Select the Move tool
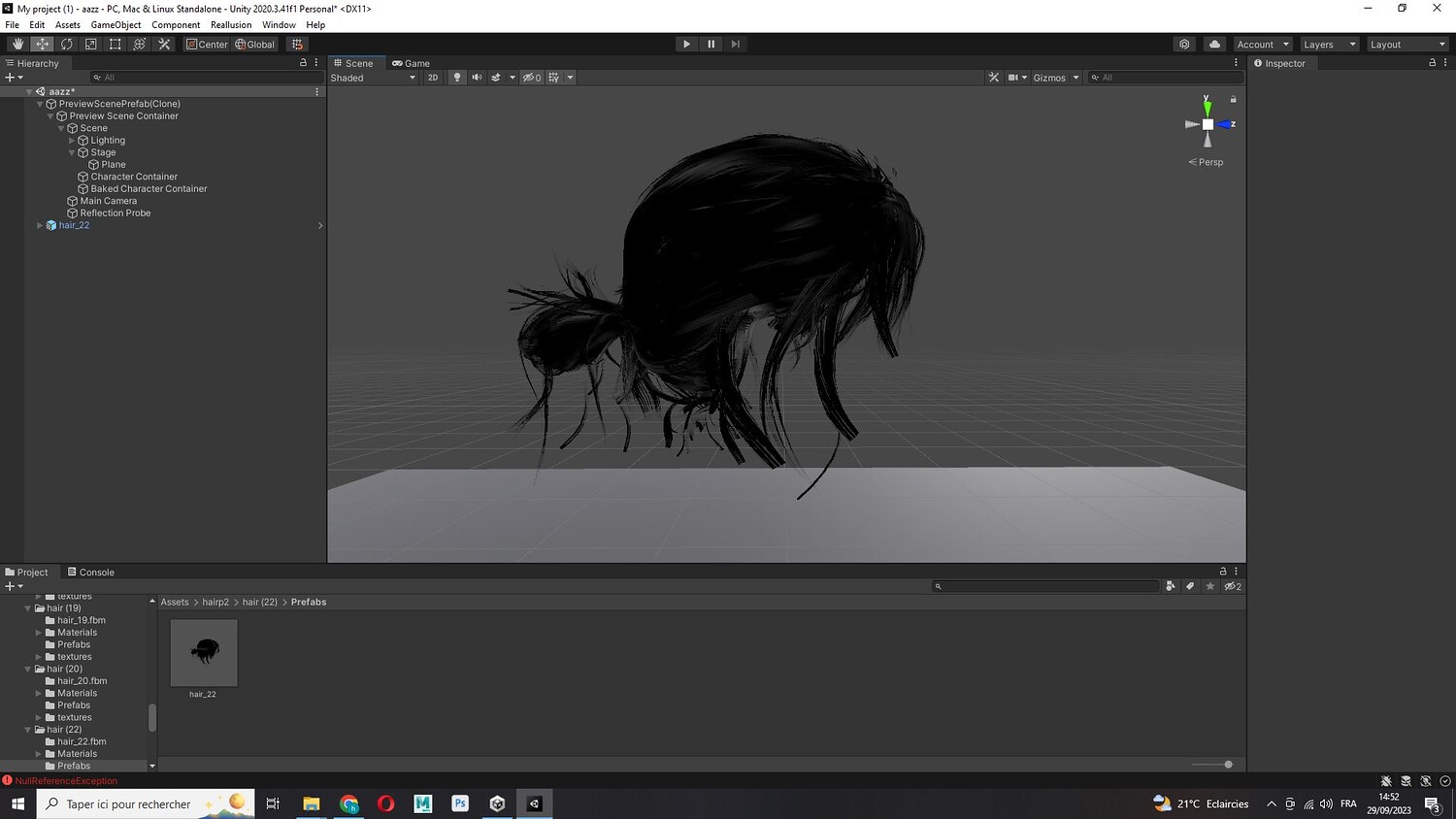The height and width of the screenshot is (819, 1456). click(42, 44)
